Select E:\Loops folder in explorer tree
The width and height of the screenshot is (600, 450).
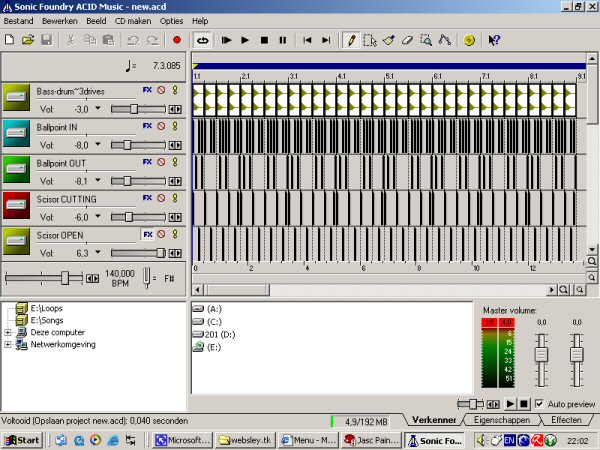click(x=46, y=308)
